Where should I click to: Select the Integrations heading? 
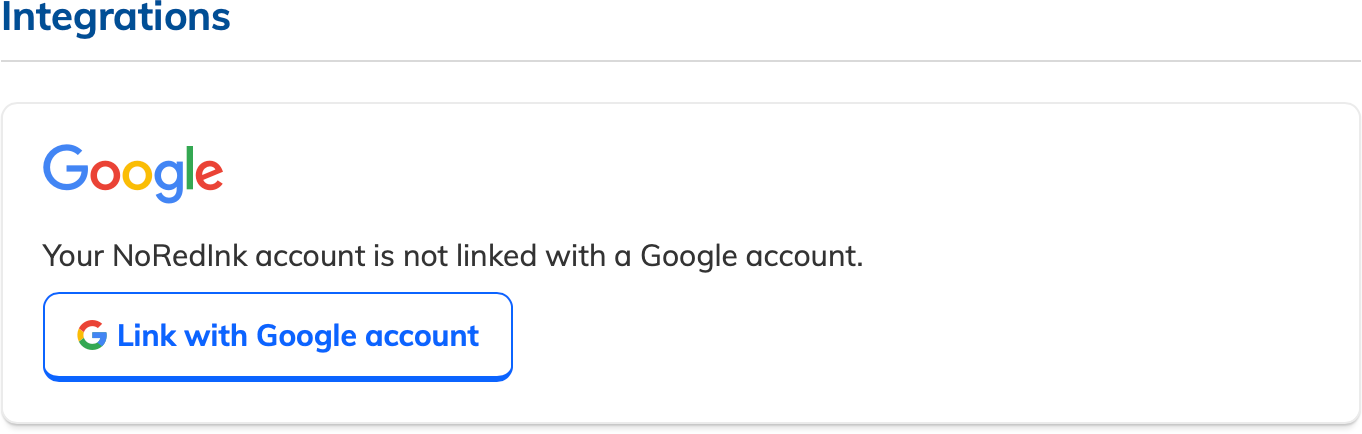click(116, 17)
